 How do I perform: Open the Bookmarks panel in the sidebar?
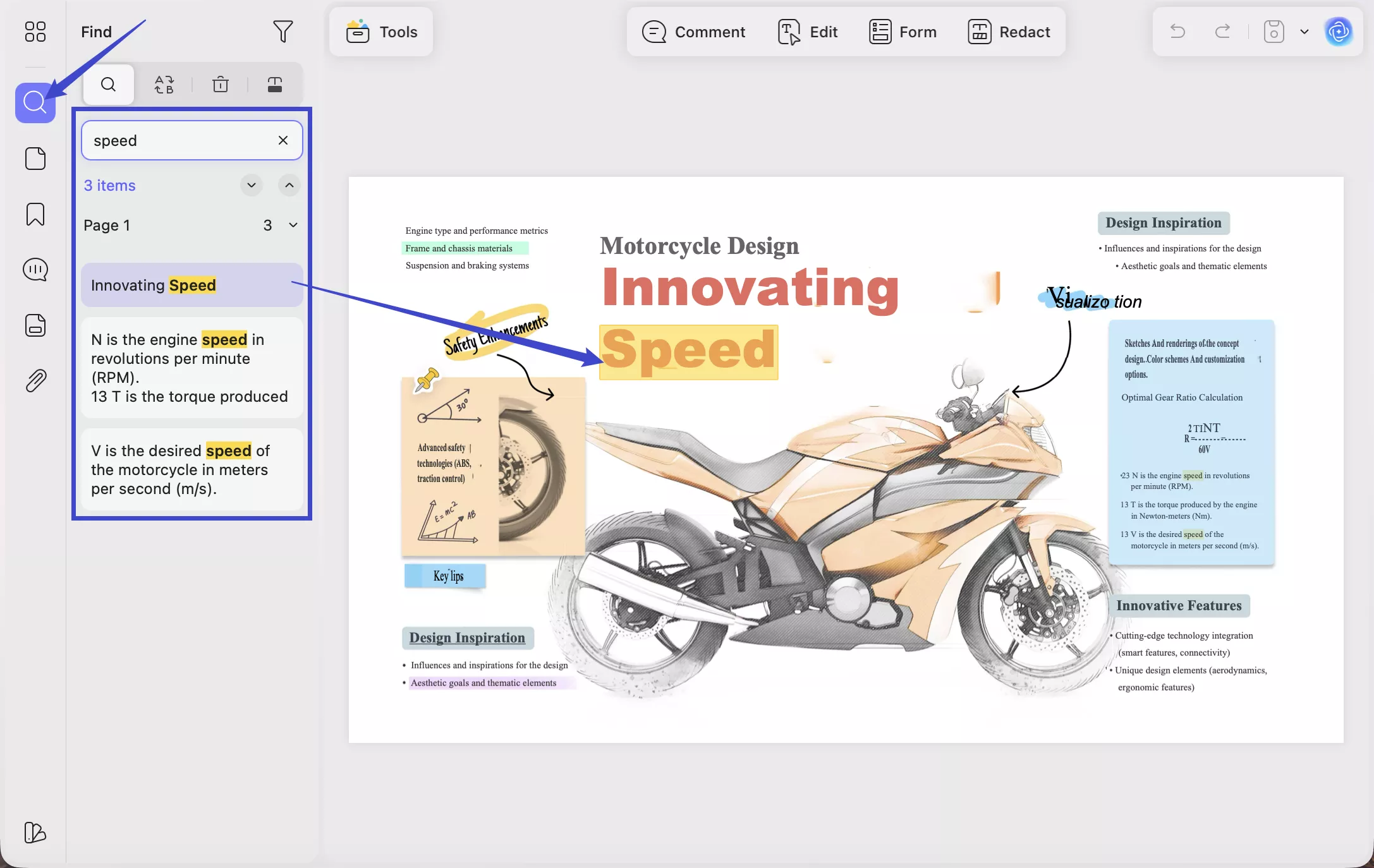(x=35, y=215)
